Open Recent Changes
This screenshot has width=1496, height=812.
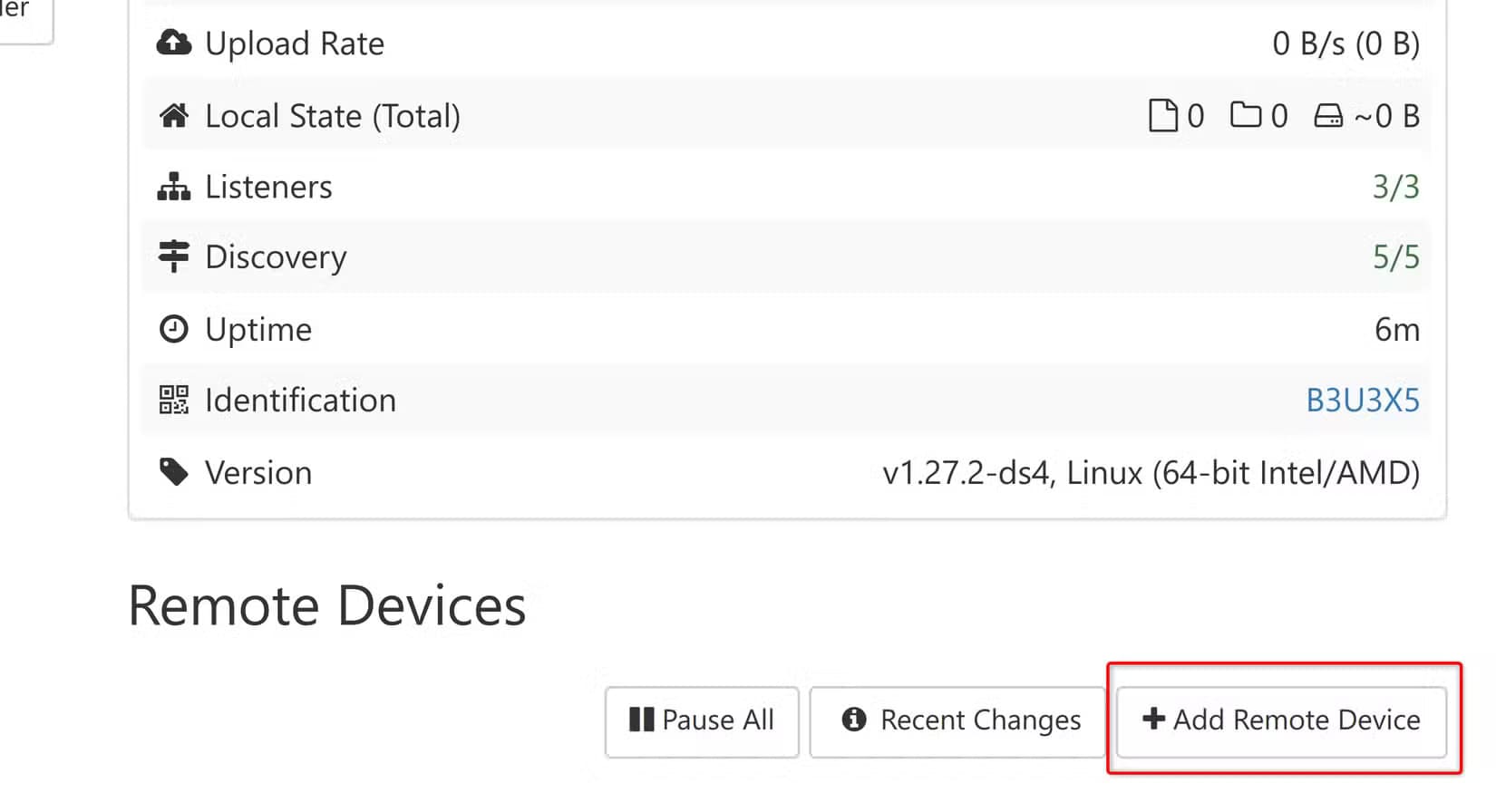pyautogui.click(x=957, y=720)
